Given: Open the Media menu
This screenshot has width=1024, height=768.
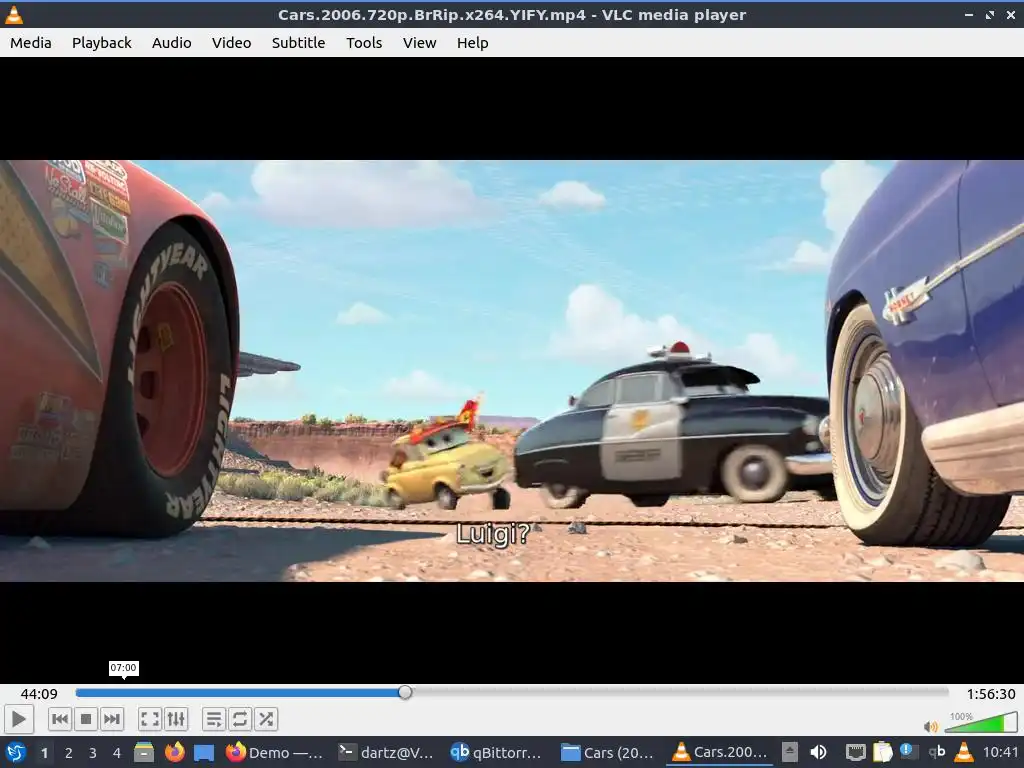Looking at the screenshot, I should tap(31, 42).
